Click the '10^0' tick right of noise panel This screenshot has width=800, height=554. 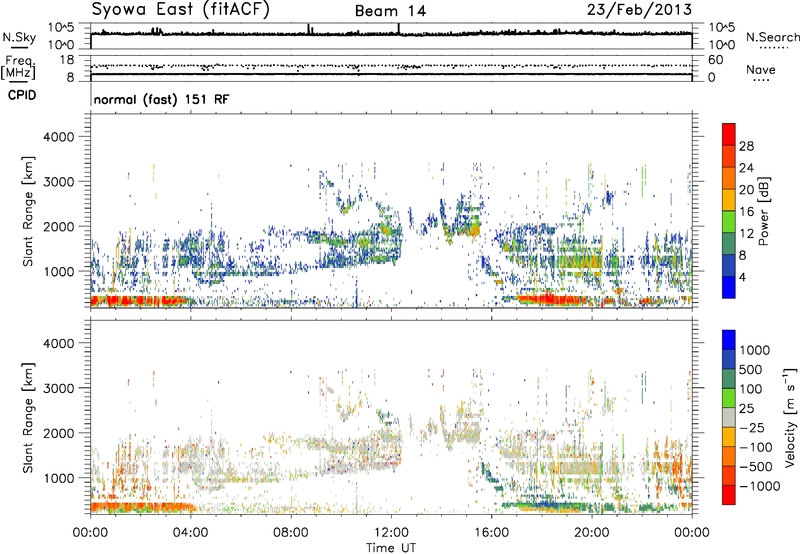[x=721, y=45]
